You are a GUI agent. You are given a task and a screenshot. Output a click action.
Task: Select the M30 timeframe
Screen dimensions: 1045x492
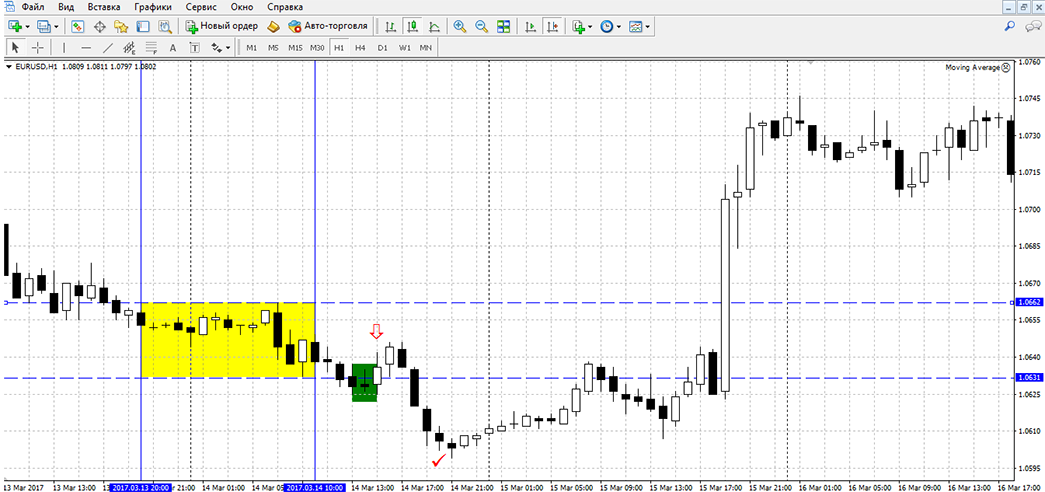[x=317, y=47]
